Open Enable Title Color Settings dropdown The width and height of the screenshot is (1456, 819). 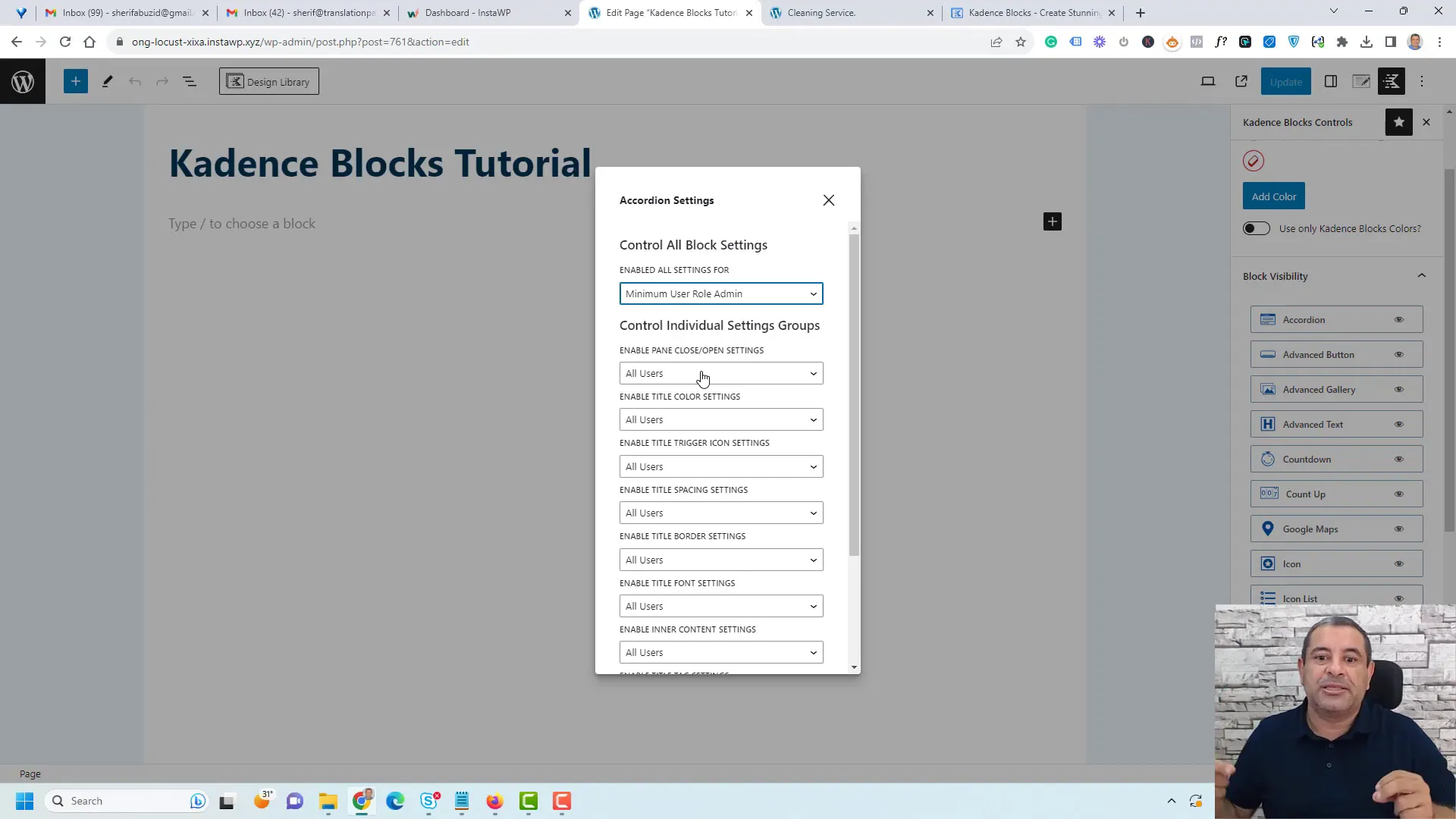click(x=721, y=419)
